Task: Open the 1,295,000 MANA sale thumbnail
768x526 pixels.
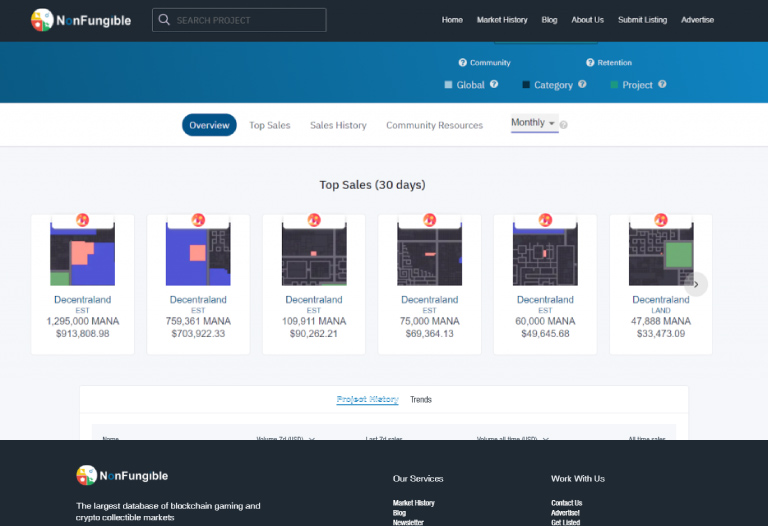Action: click(x=83, y=254)
